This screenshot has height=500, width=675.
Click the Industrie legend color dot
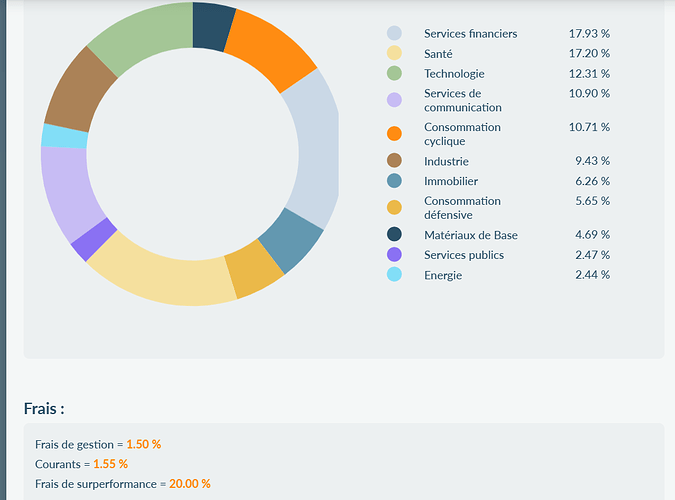tap(394, 161)
